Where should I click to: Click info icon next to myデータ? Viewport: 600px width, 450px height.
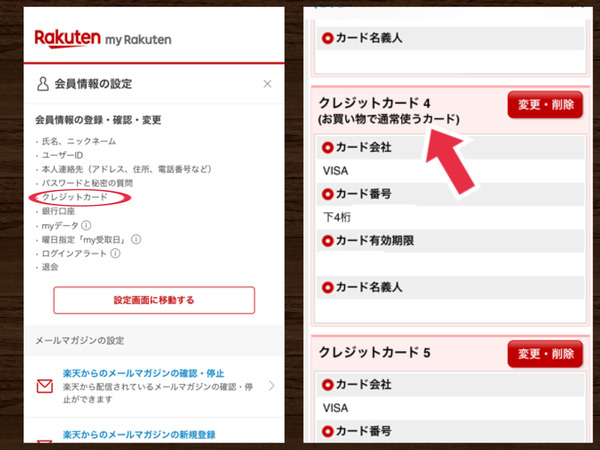coord(86,225)
